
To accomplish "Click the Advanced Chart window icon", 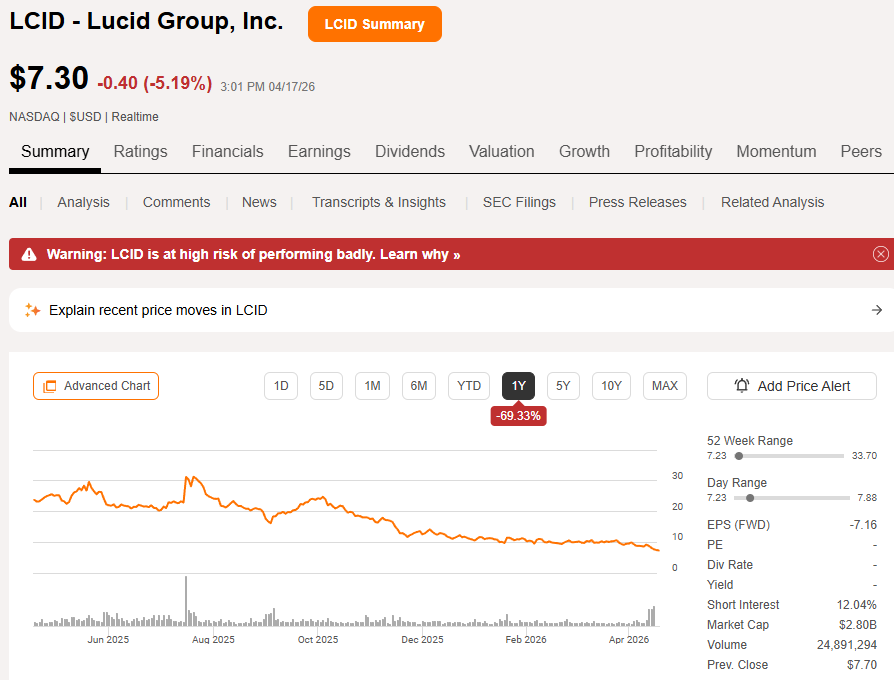I will click(50, 386).
